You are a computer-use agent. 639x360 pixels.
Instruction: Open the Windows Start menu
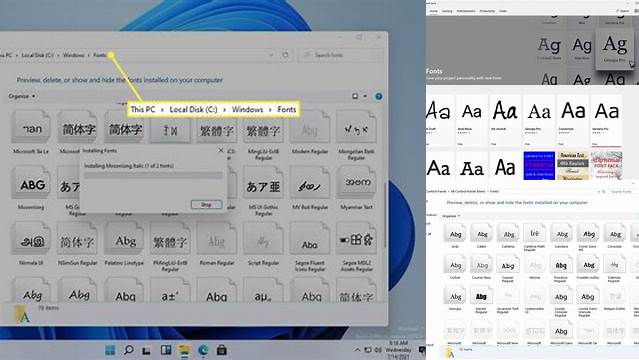point(110,350)
